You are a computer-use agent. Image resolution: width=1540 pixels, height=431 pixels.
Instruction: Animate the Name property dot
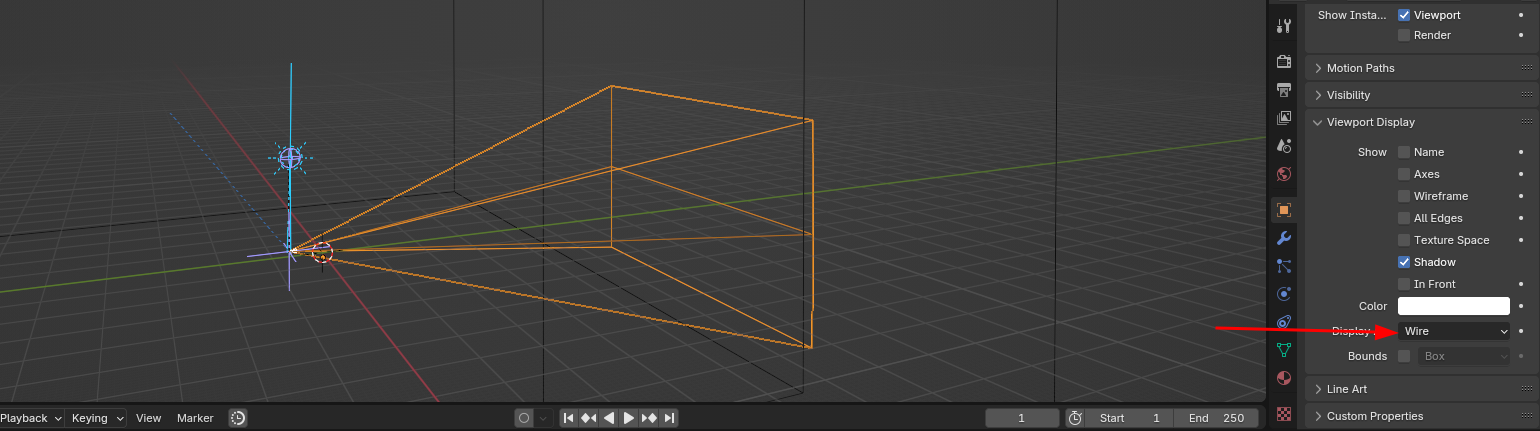(x=1521, y=152)
